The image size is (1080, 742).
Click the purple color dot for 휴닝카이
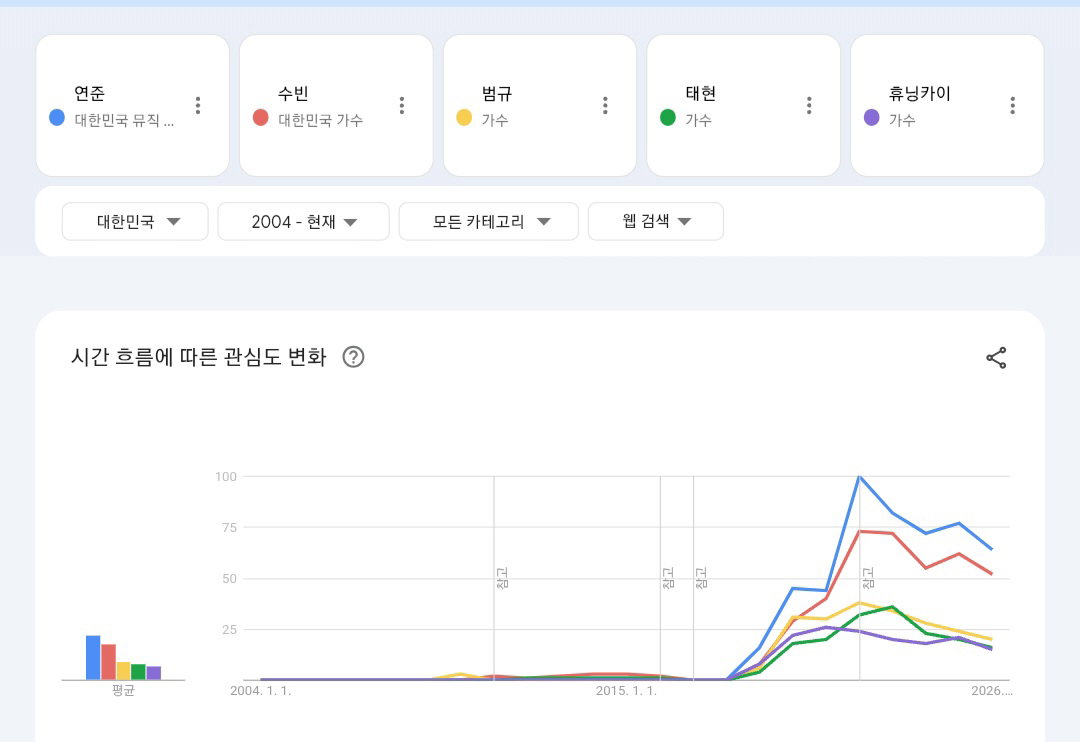(x=871, y=118)
